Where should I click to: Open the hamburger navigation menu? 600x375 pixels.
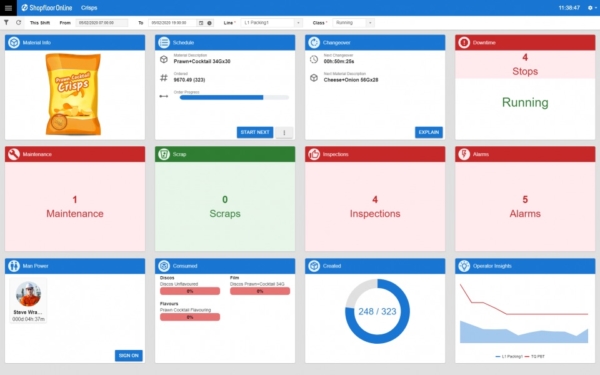8,8
